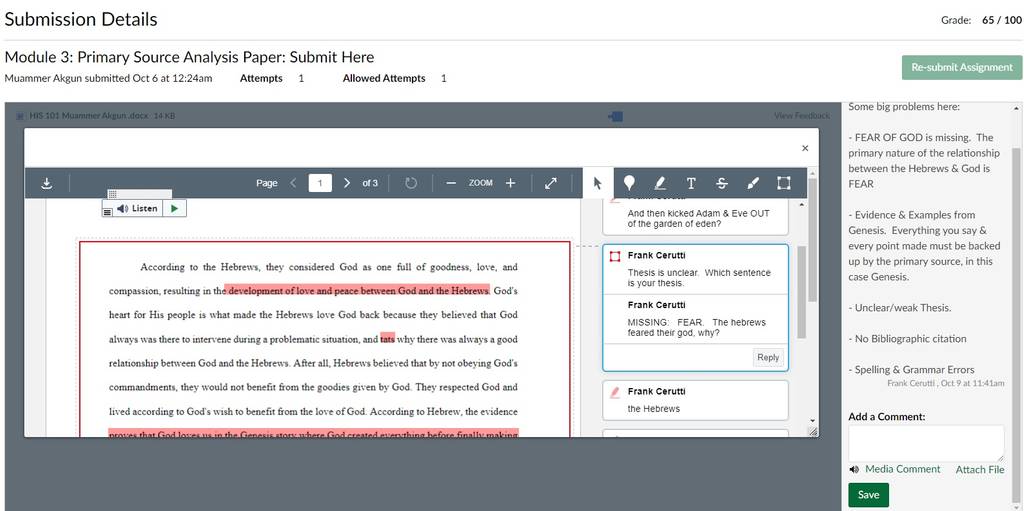The height and width of the screenshot is (511, 1024).
Task: Click the Re-submit Assignment button
Action: pyautogui.click(x=962, y=67)
